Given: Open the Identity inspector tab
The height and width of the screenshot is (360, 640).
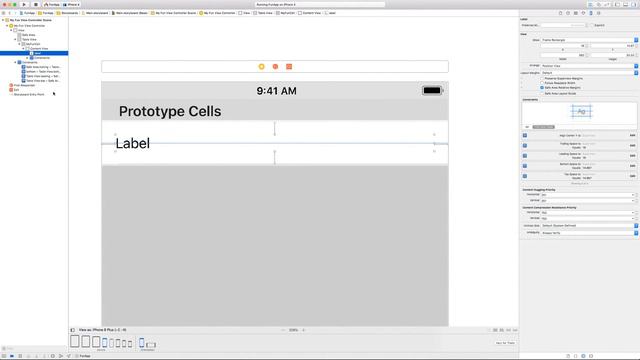Looking at the screenshot, I should 576,13.
